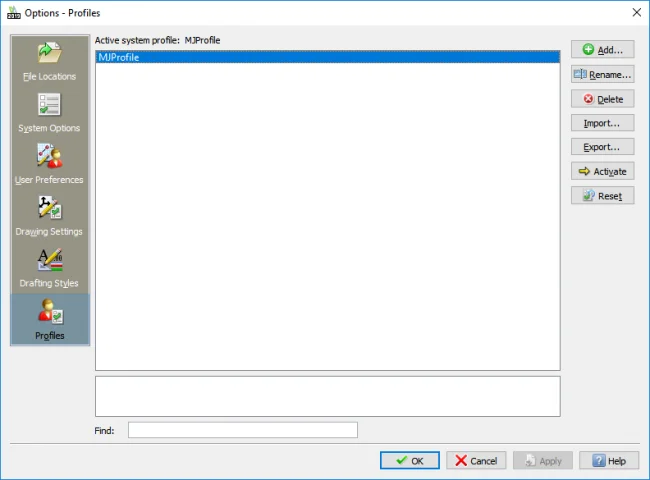The height and width of the screenshot is (480, 650).
Task: Confirm the dialog with OK
Action: (x=409, y=461)
